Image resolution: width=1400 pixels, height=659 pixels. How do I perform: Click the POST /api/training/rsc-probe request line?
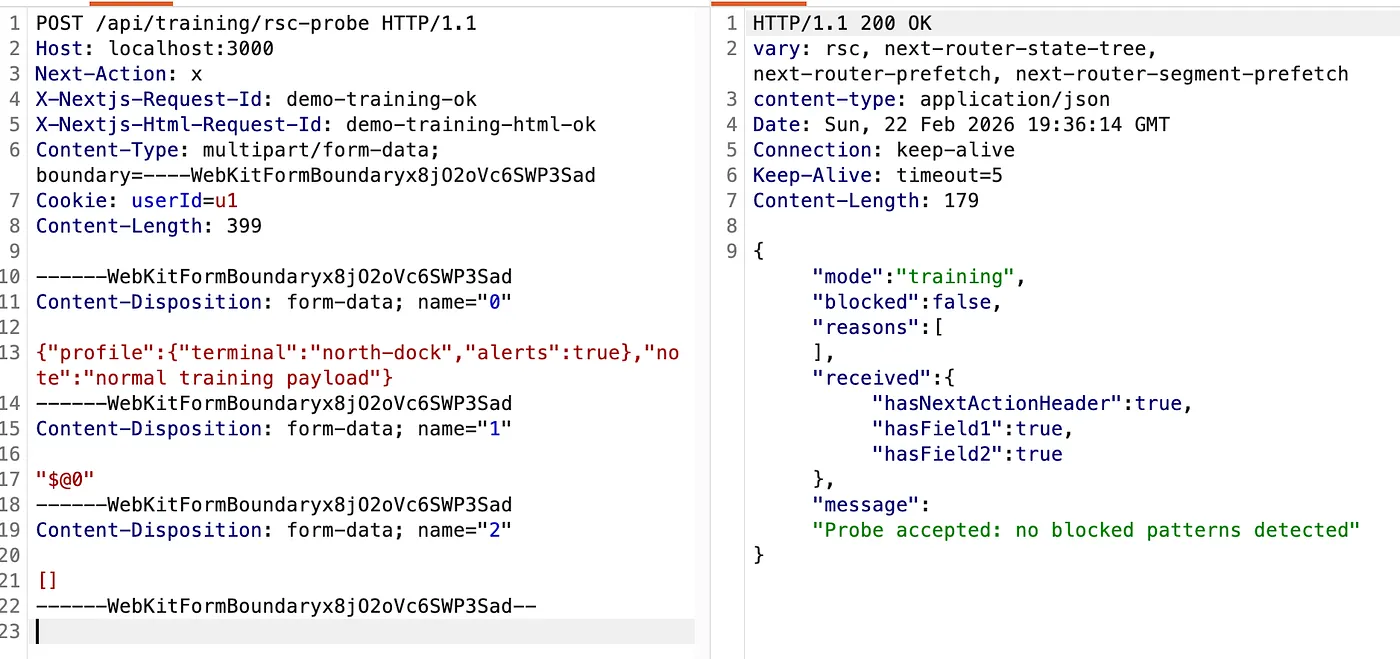point(256,23)
